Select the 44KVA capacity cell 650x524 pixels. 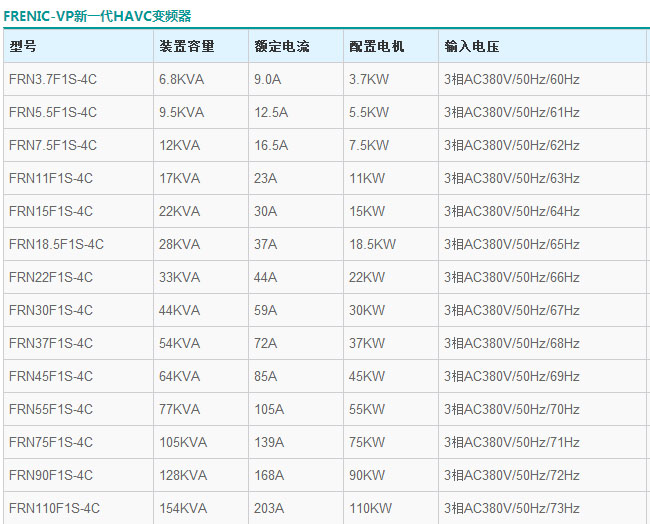point(180,310)
